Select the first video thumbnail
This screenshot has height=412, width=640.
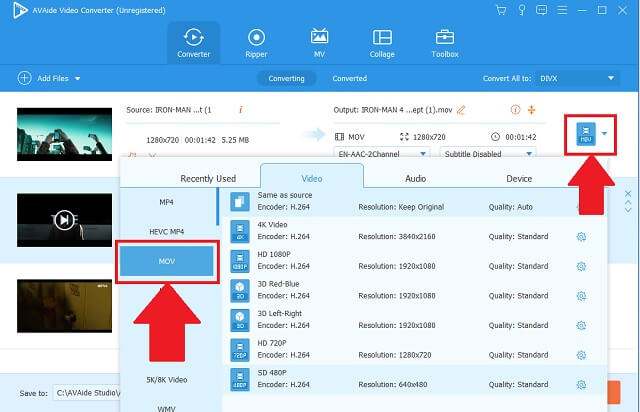(64, 134)
